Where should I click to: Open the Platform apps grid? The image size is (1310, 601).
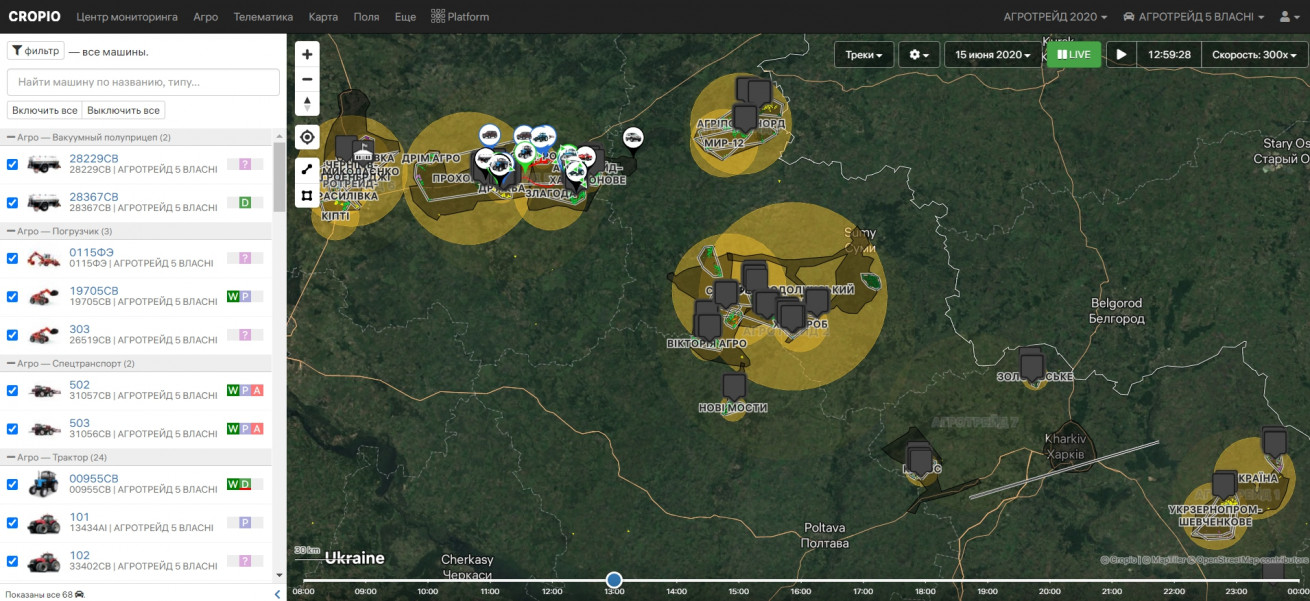pos(460,17)
